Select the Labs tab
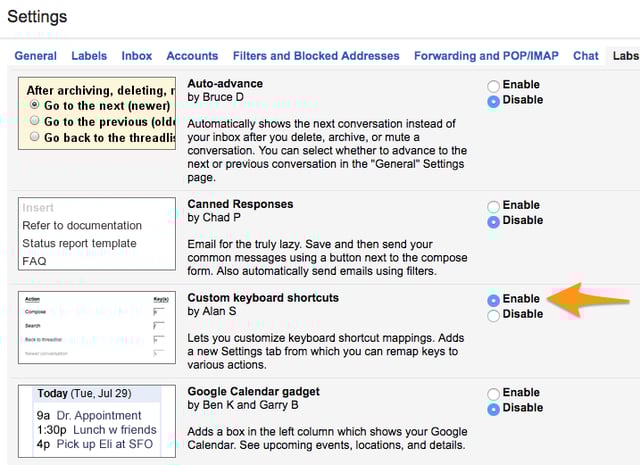This screenshot has height=465, width=640. [625, 56]
